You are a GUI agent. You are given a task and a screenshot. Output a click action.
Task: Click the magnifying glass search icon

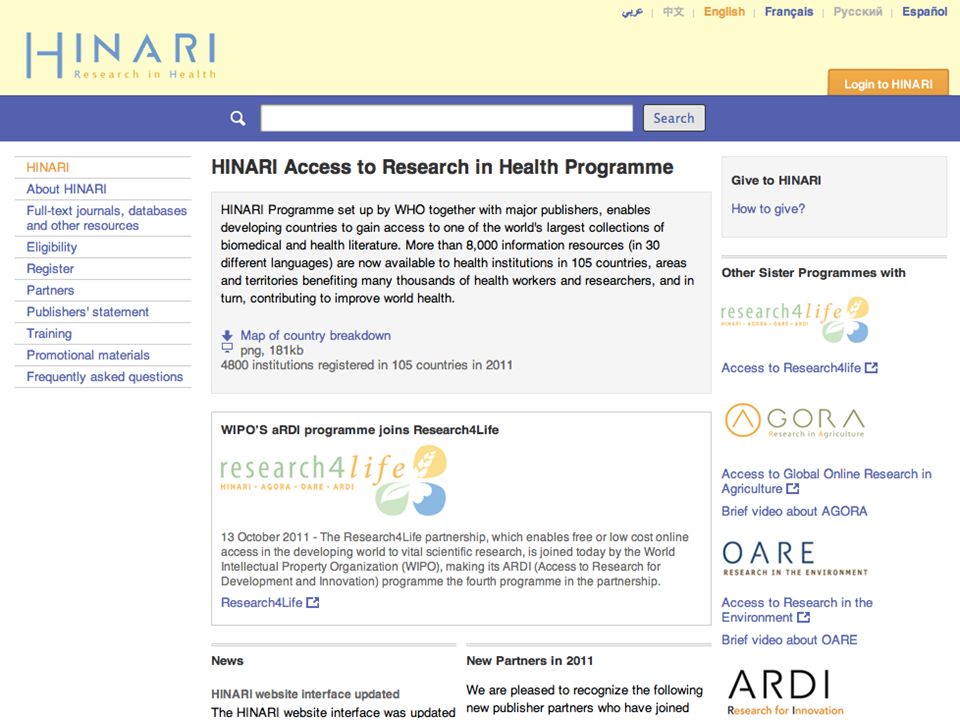[238, 118]
